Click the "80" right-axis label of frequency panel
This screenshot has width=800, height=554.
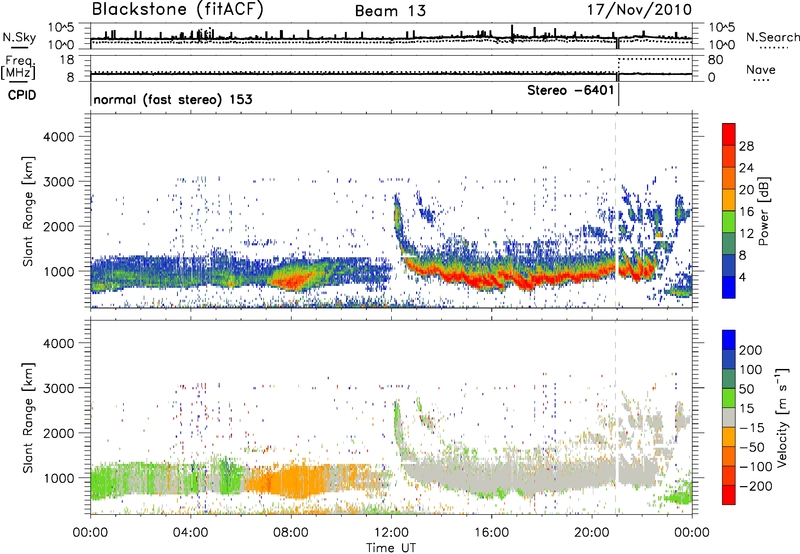point(715,60)
